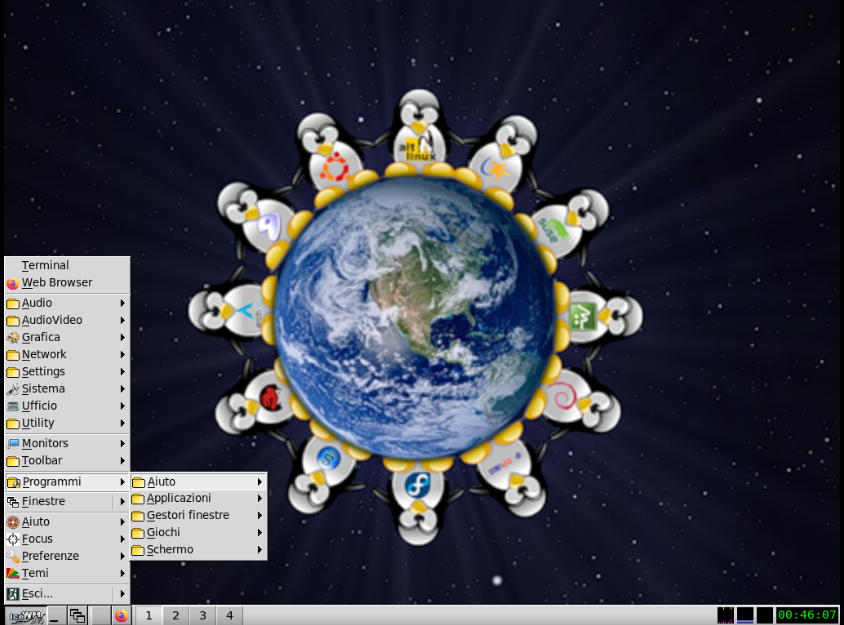The width and height of the screenshot is (844, 625).
Task: Open the Grafica palette icon entry
Action: [x=40, y=338]
